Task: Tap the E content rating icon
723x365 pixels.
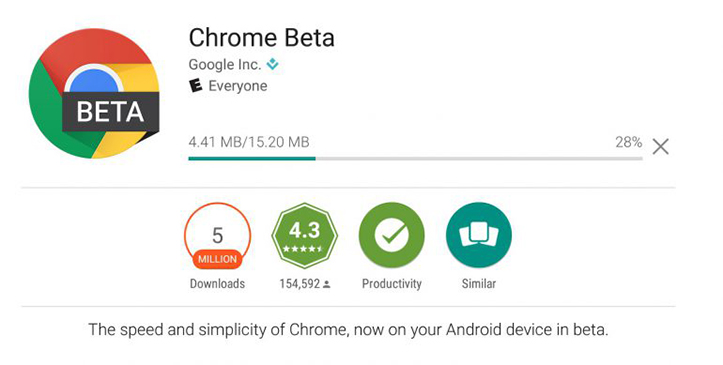Action: (196, 86)
